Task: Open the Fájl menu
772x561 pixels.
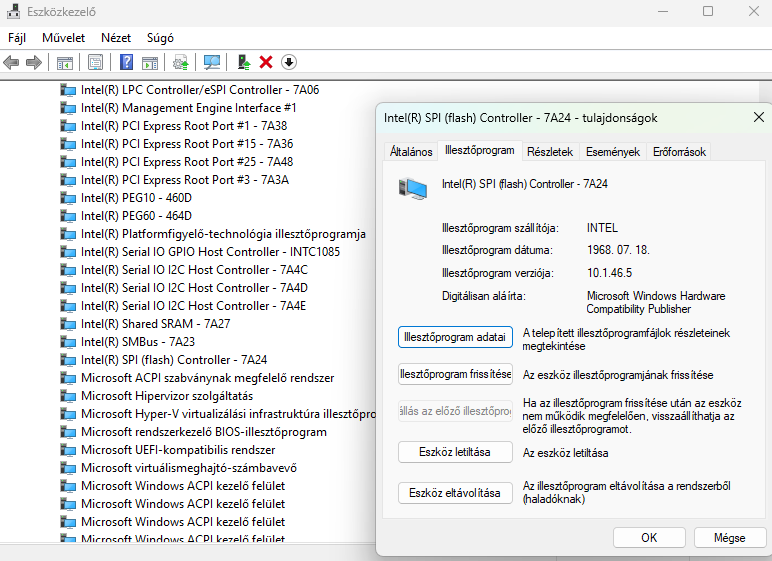Action: tap(17, 38)
